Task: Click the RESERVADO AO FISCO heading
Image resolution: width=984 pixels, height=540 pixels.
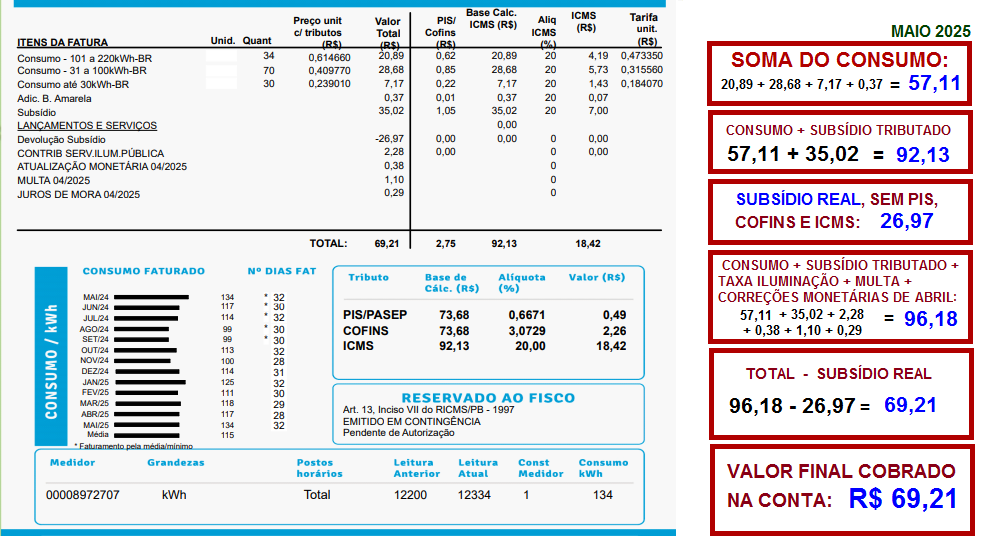Action: click(488, 398)
